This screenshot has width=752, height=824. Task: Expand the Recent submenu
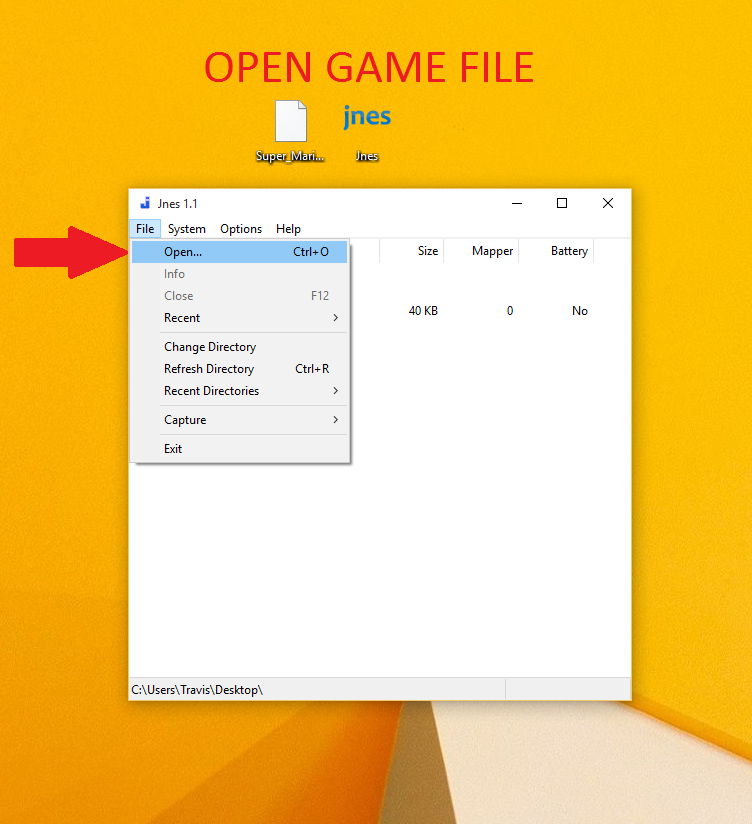click(x=240, y=318)
